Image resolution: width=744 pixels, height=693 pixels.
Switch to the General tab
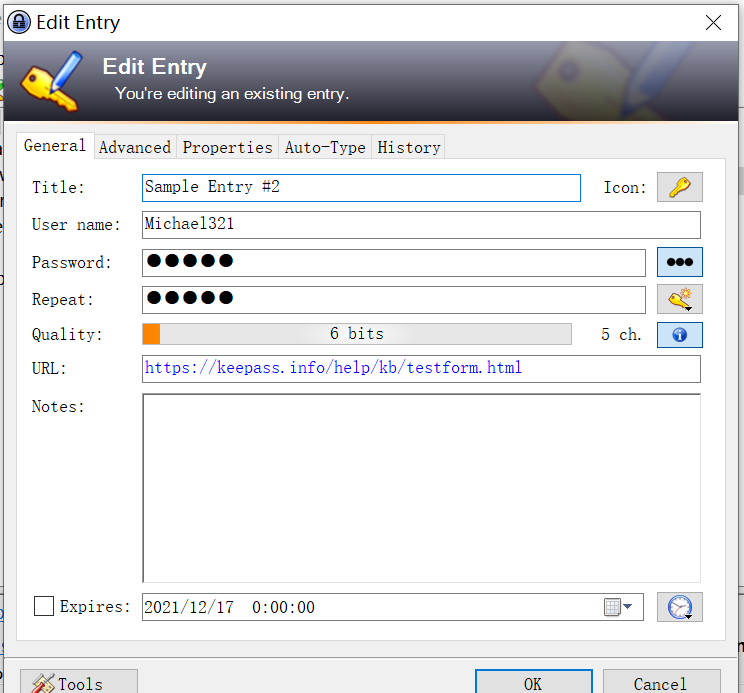pos(55,146)
